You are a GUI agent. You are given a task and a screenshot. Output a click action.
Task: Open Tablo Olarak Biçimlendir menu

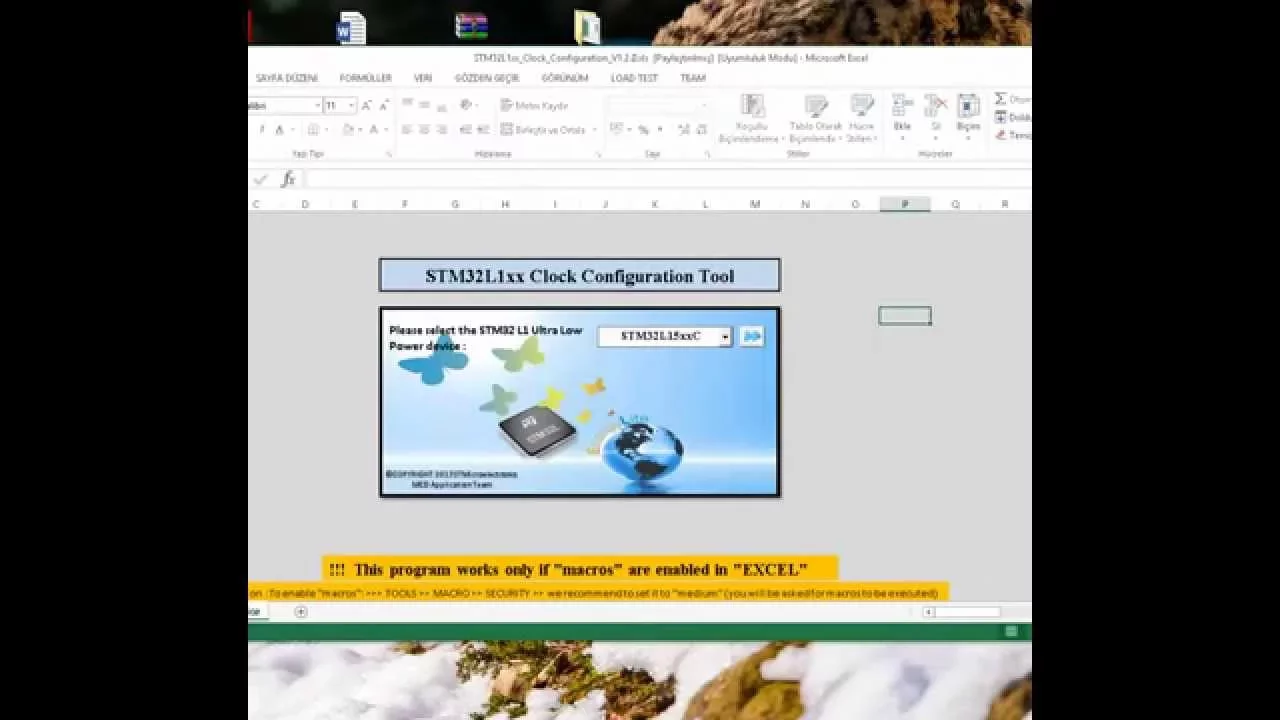[x=816, y=119]
